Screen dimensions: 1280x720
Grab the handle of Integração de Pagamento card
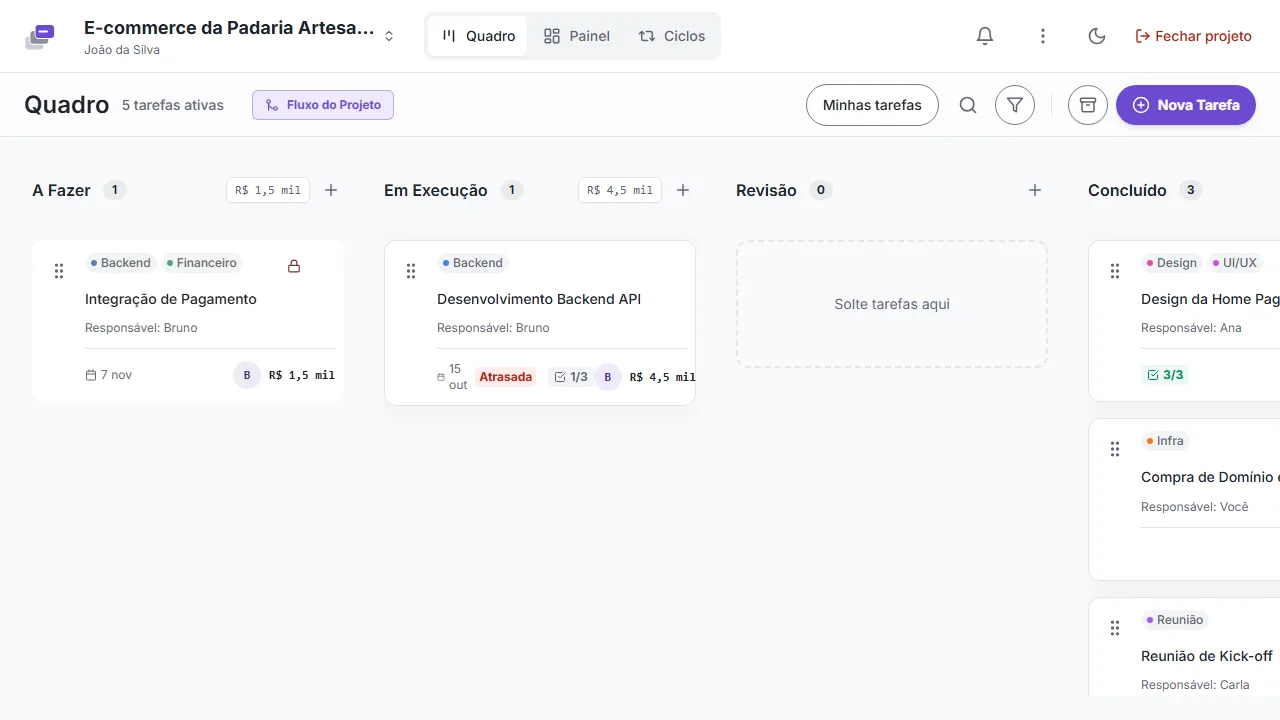click(x=59, y=271)
